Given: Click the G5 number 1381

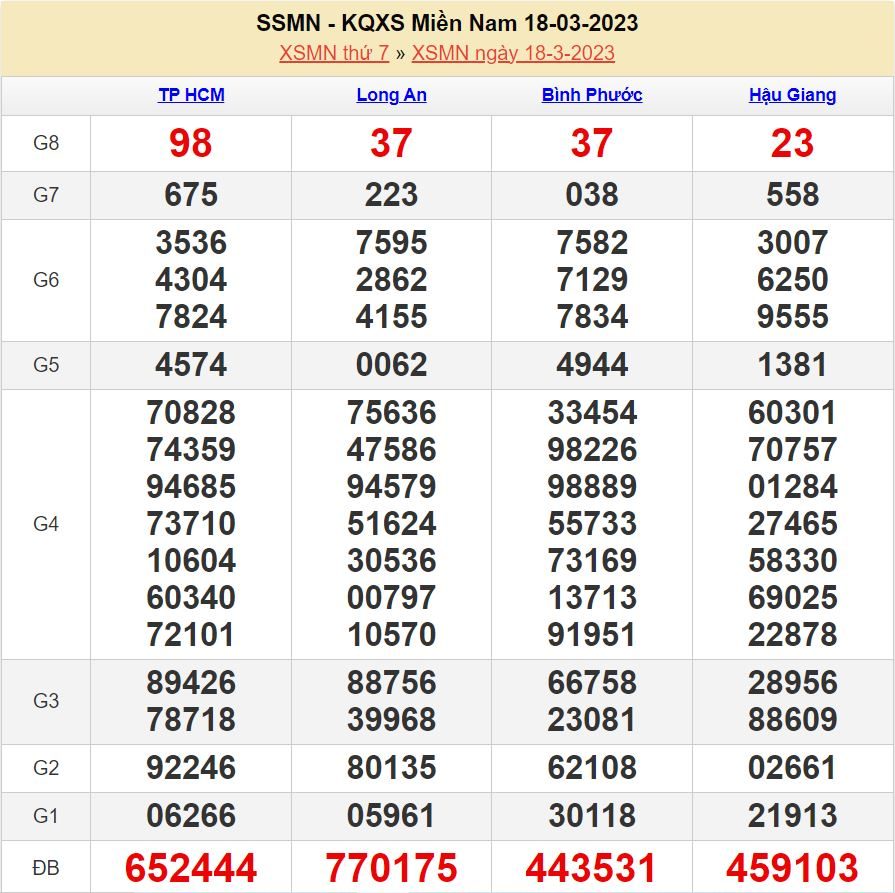Looking at the screenshot, I should 792,365.
